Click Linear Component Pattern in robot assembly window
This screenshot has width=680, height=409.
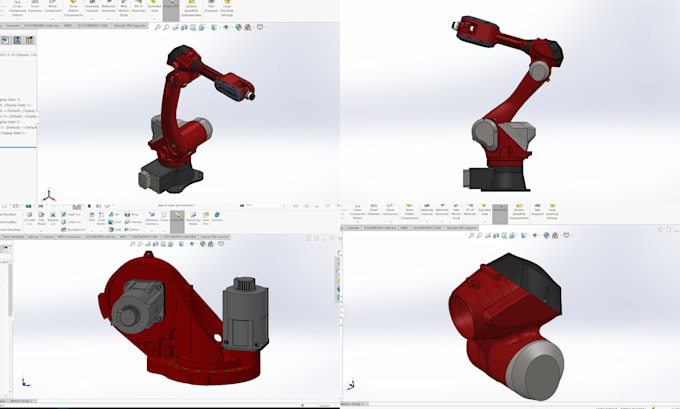tap(17, 8)
